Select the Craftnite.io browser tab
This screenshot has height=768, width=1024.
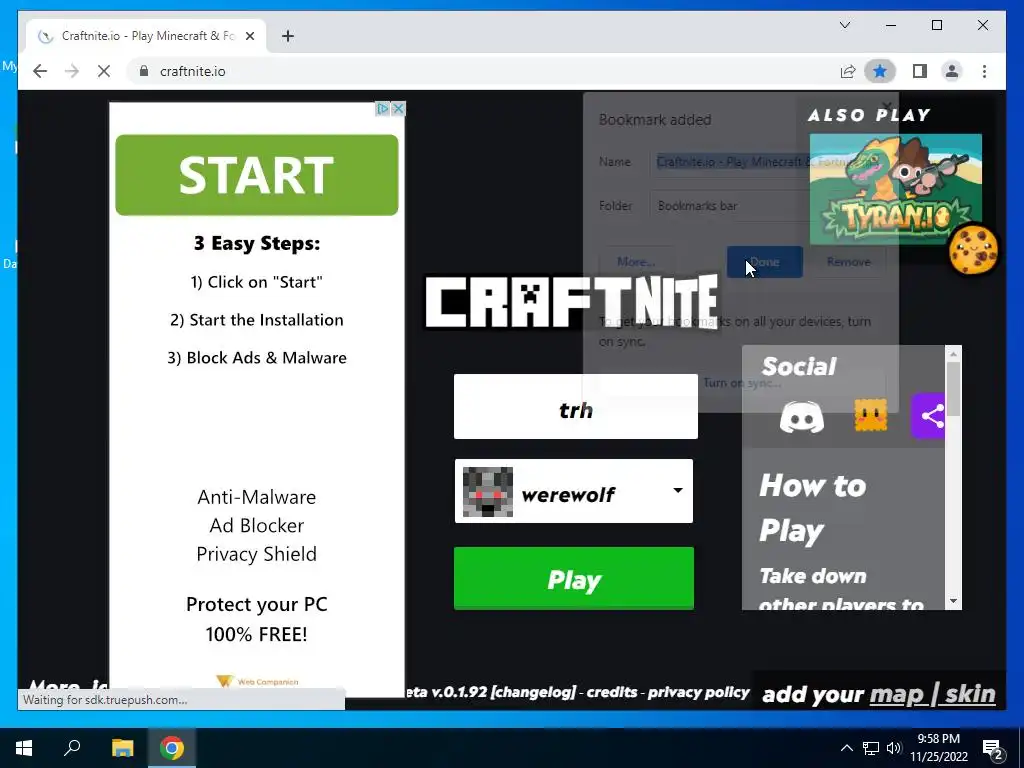tap(146, 36)
